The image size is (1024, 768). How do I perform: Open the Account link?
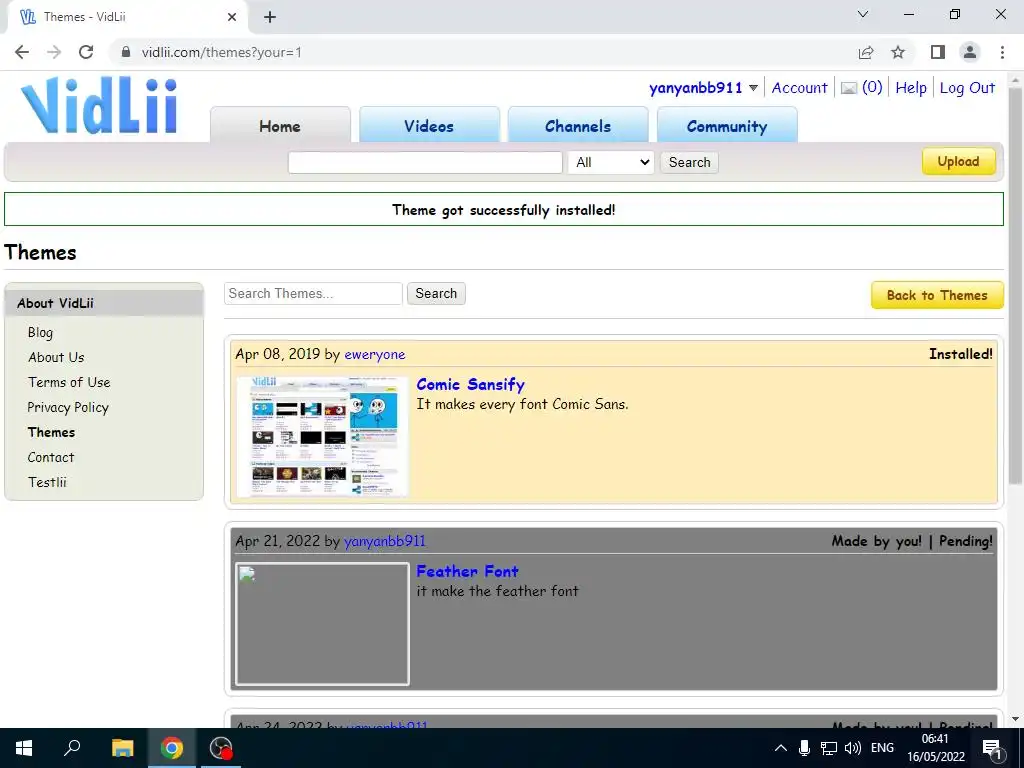click(x=799, y=88)
